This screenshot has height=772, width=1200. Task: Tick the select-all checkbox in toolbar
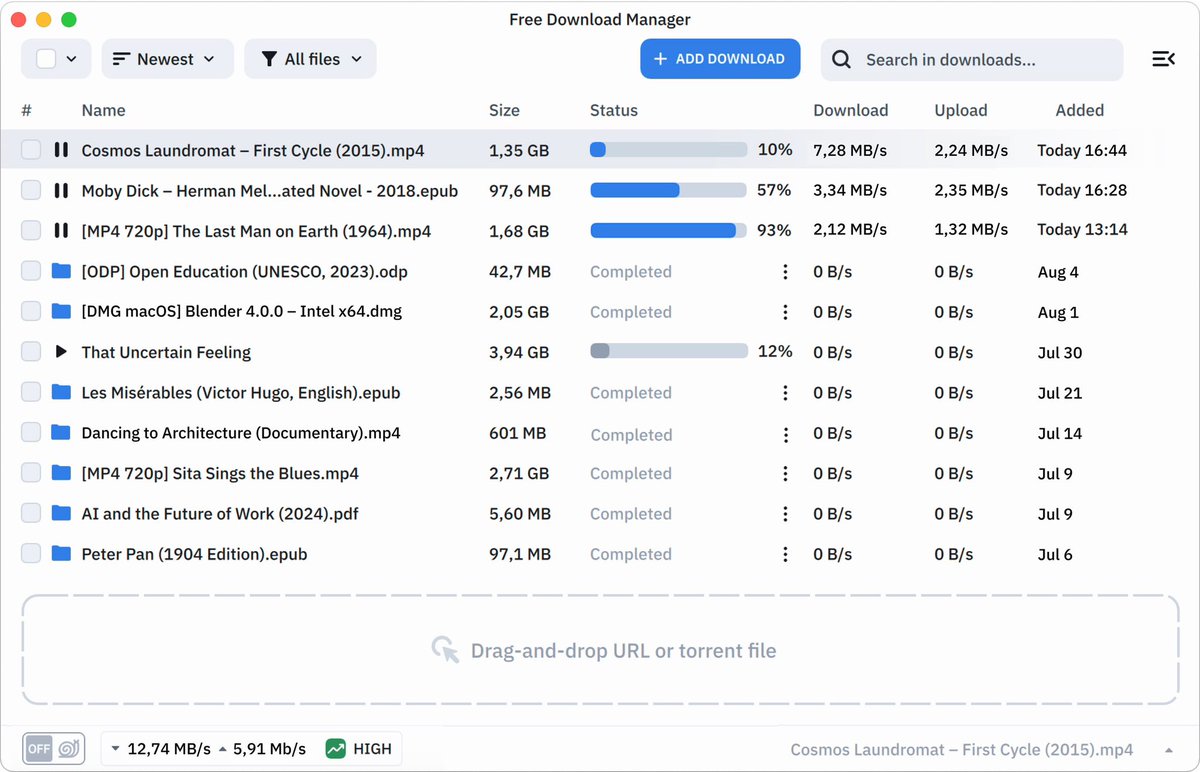click(x=46, y=59)
